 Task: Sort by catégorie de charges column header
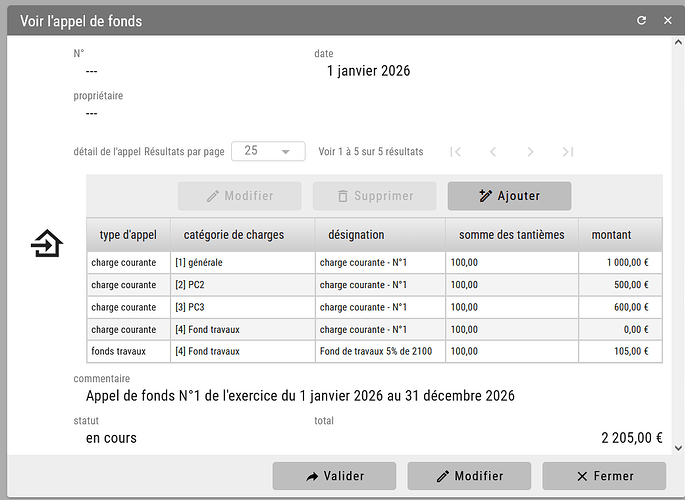(242, 235)
